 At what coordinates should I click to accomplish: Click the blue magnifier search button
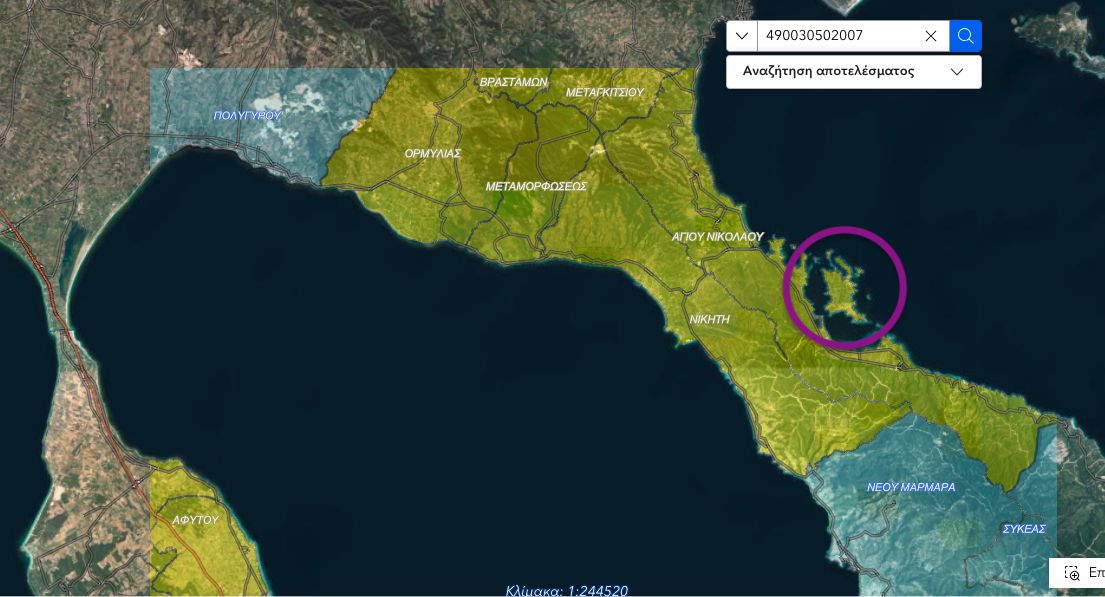coord(965,36)
